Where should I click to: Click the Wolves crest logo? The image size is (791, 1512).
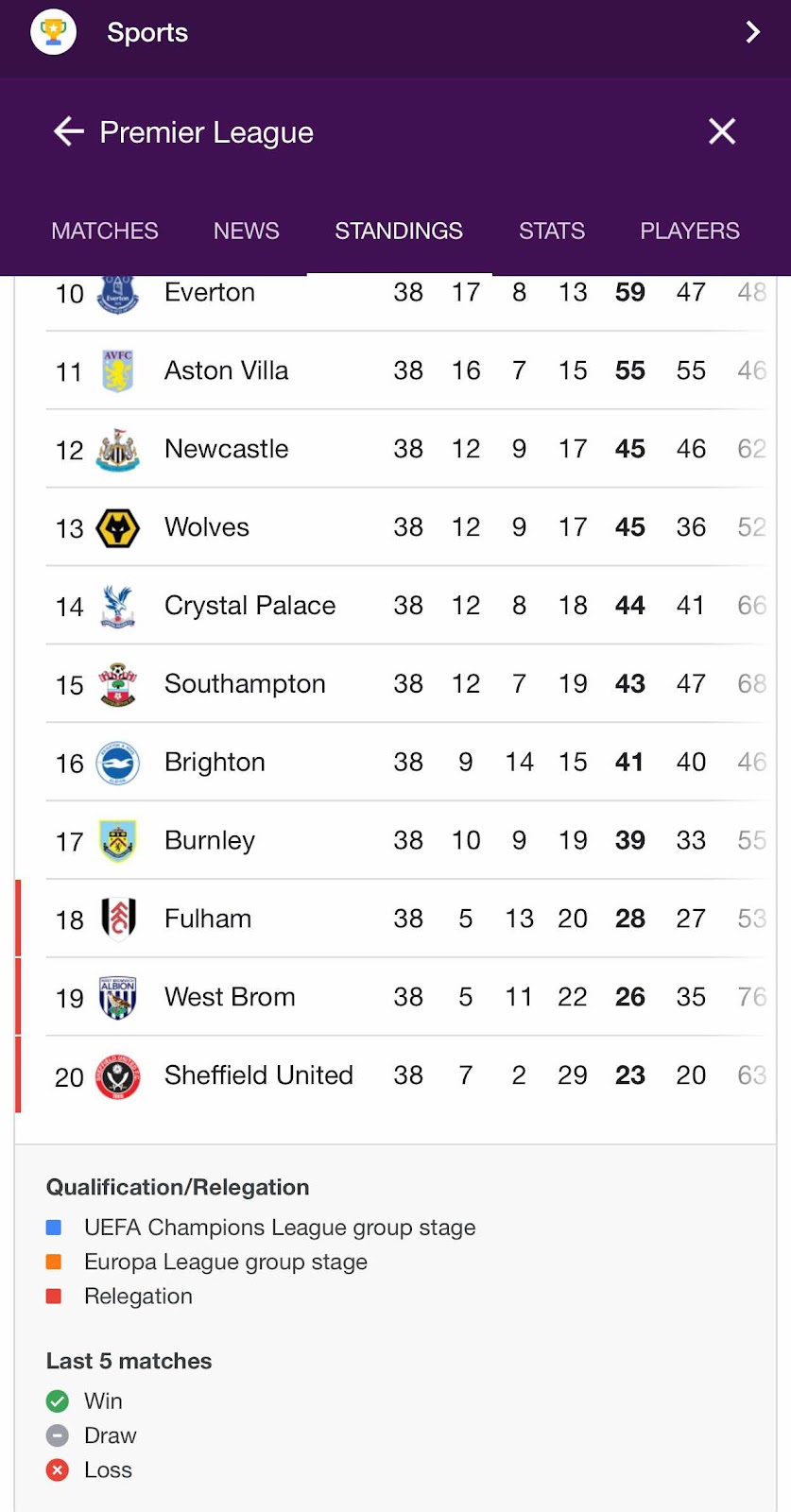coord(118,527)
